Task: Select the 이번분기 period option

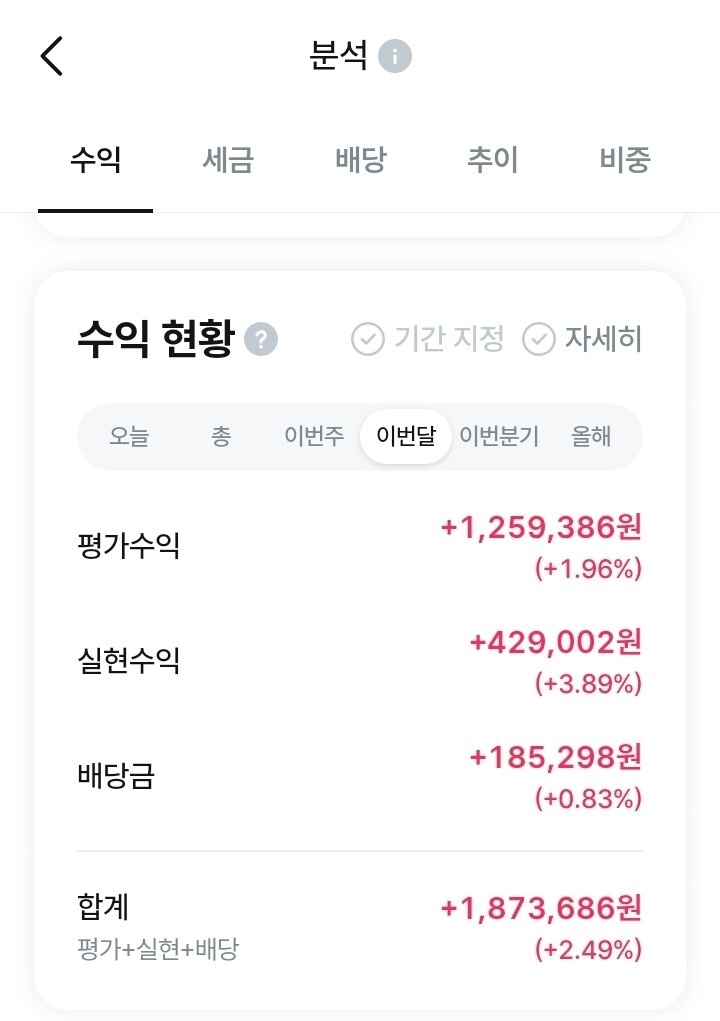Action: pos(499,436)
